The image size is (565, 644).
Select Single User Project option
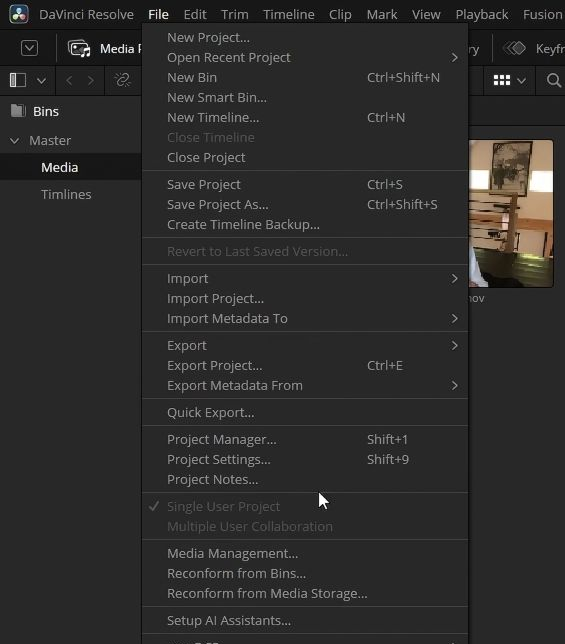pyautogui.click(x=305, y=506)
